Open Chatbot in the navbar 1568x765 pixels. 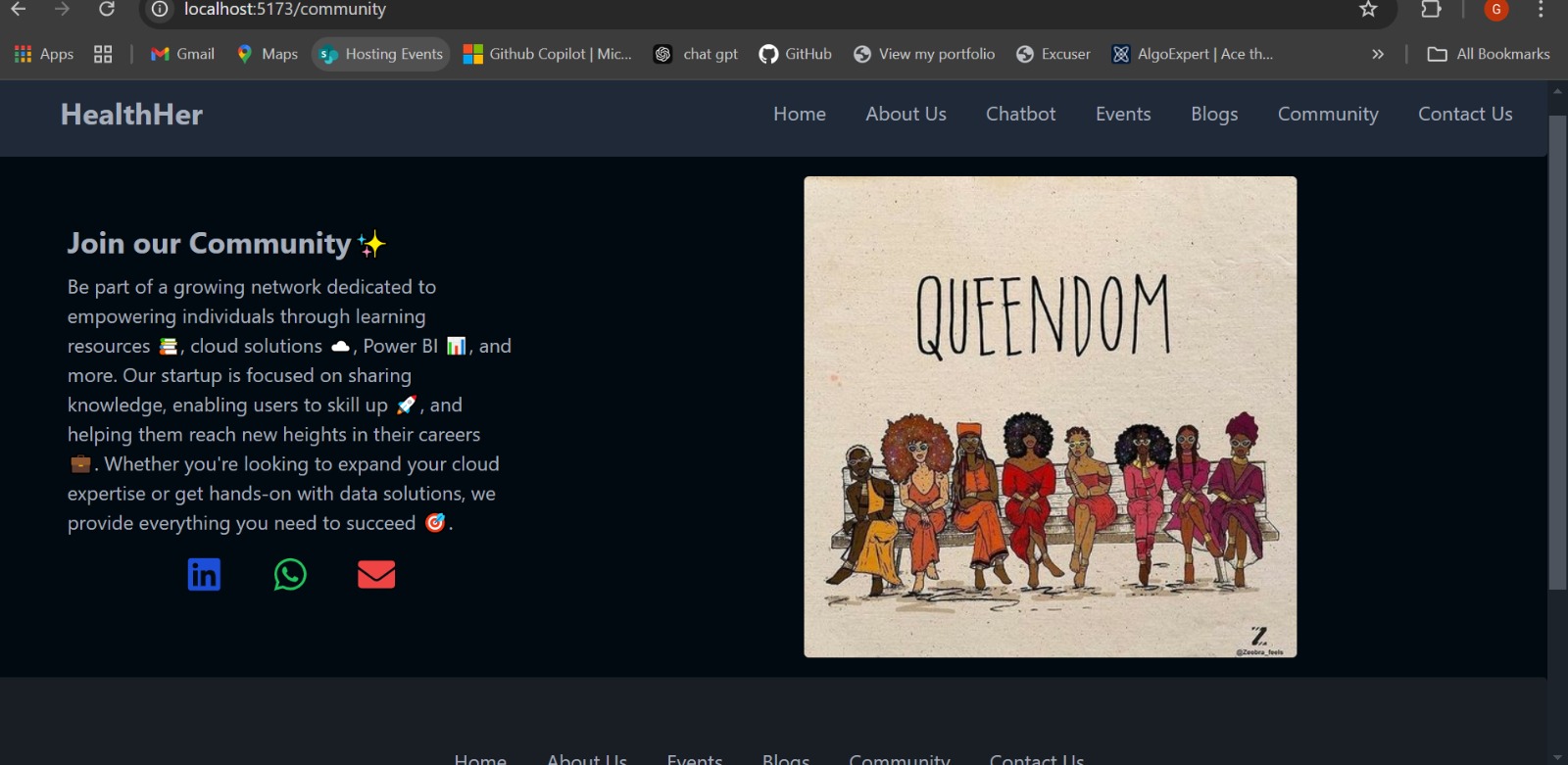click(1020, 114)
